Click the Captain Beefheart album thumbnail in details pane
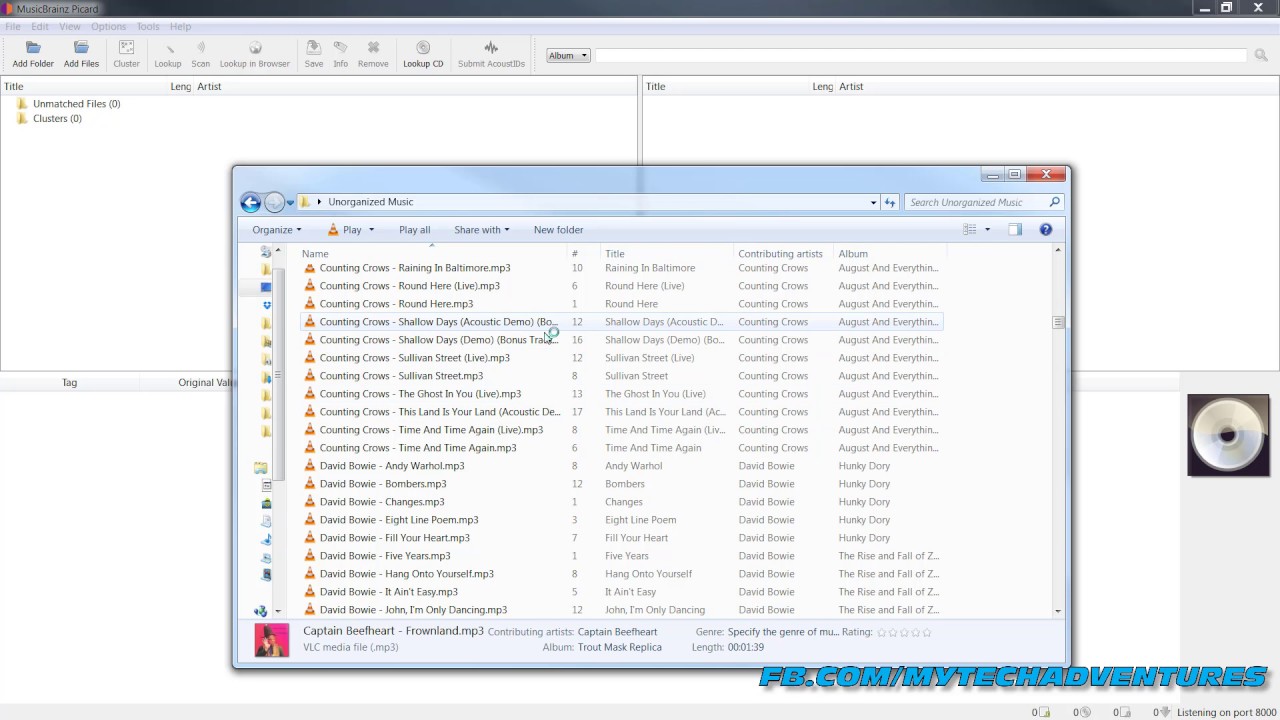Screen dimensions: 1280x720 [x=272, y=640]
